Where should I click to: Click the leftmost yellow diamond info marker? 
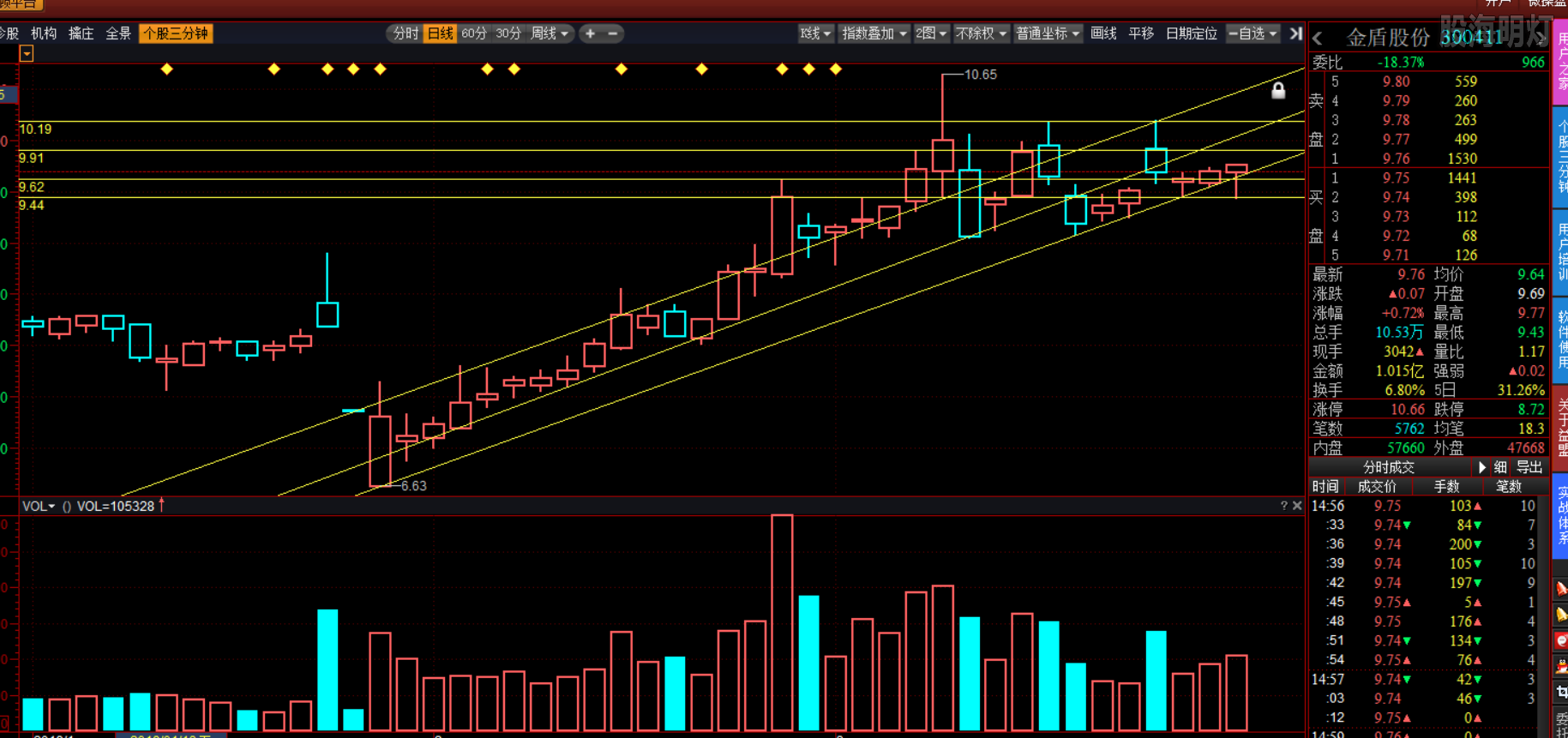tap(167, 69)
